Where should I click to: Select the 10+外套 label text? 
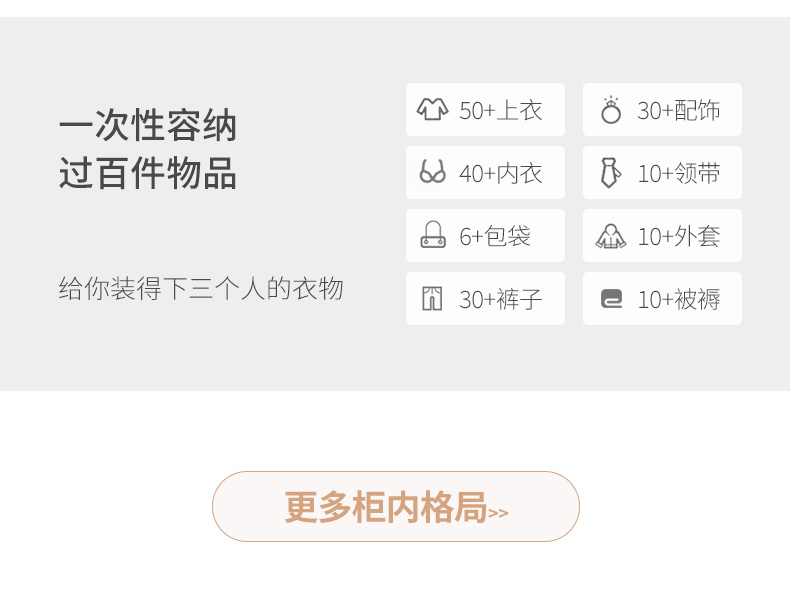pyautogui.click(x=678, y=236)
